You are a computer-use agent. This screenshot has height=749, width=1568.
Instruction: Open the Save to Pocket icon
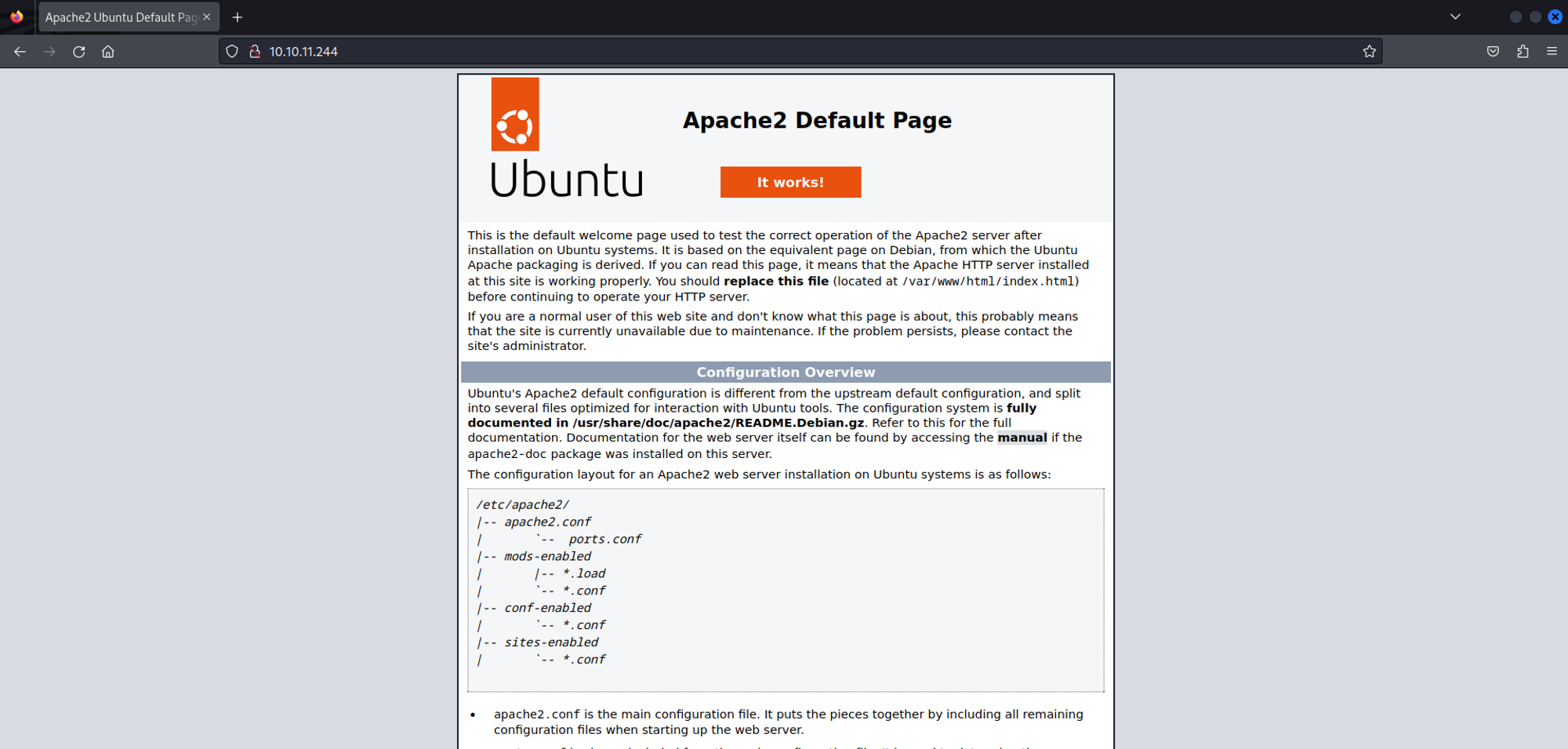point(1493,52)
